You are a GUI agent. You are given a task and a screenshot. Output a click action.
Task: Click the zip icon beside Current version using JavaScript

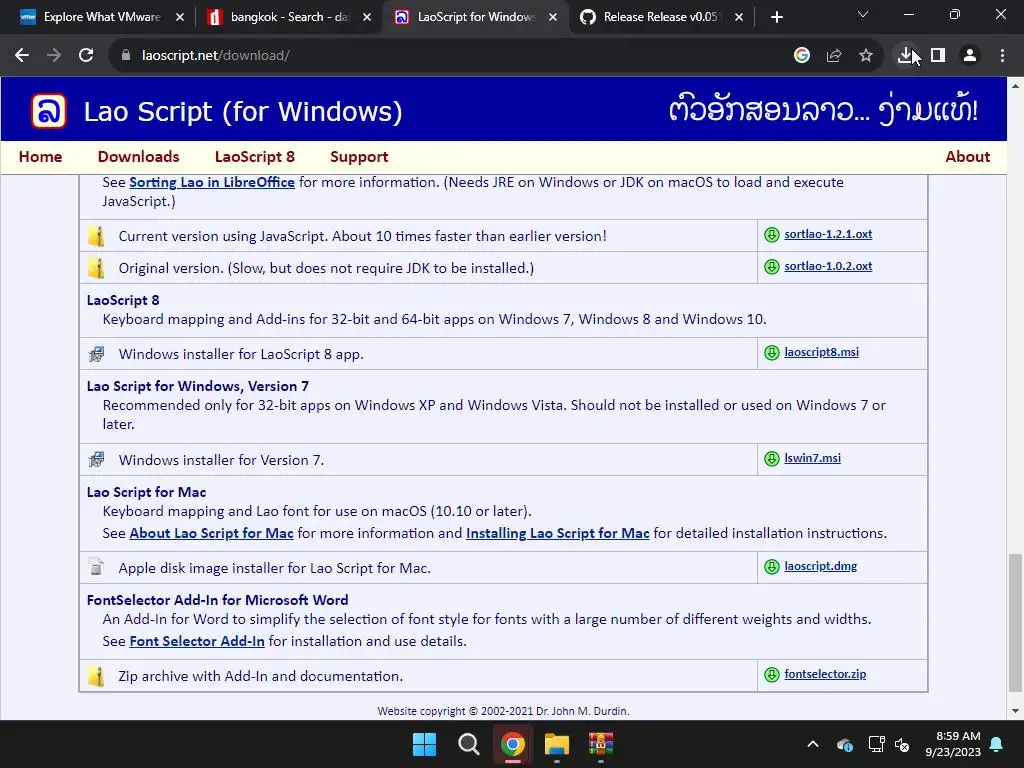pos(97,236)
